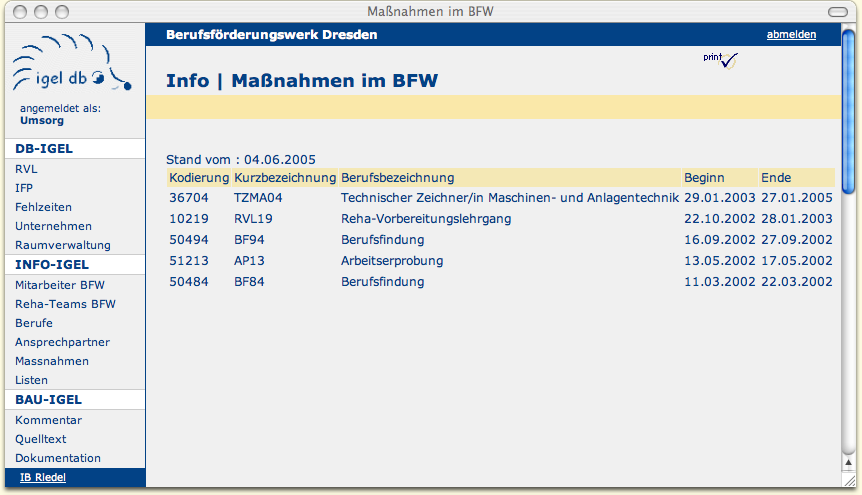Screen dimensions: 862x495
Task: Select code 10219 cell
Action: [x=189, y=219]
